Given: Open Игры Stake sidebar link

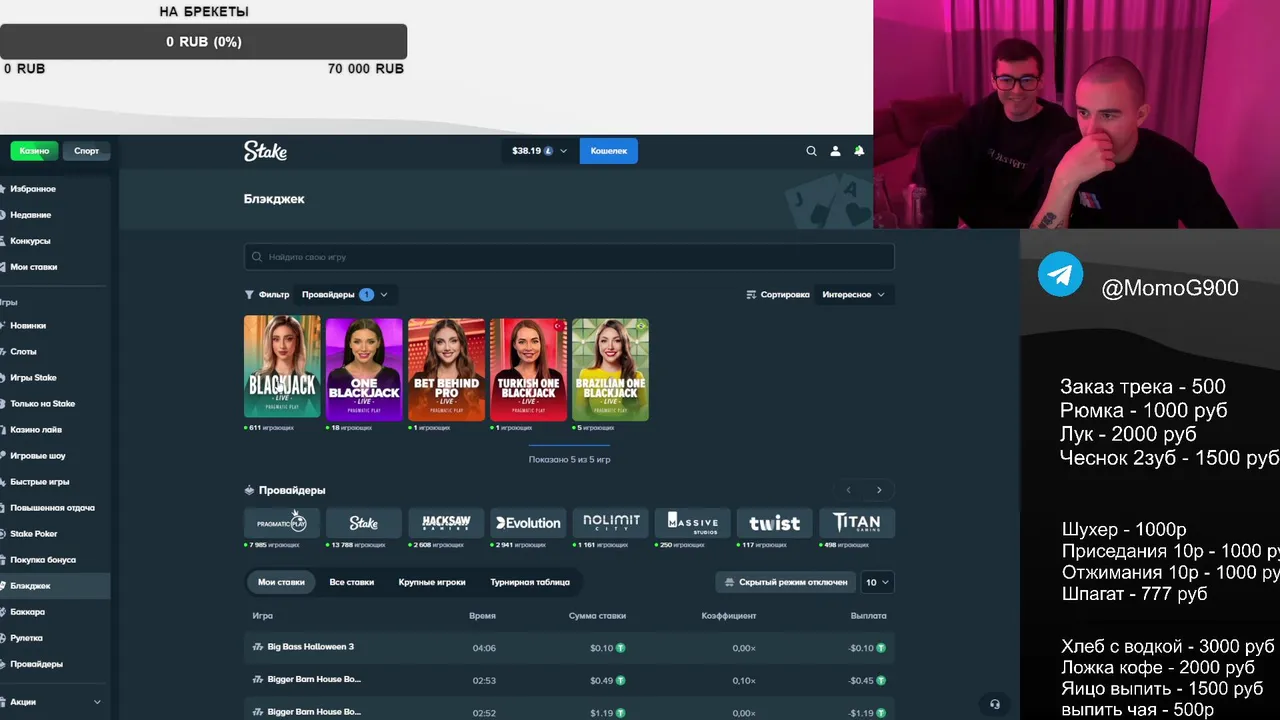Looking at the screenshot, I should [x=55, y=378].
